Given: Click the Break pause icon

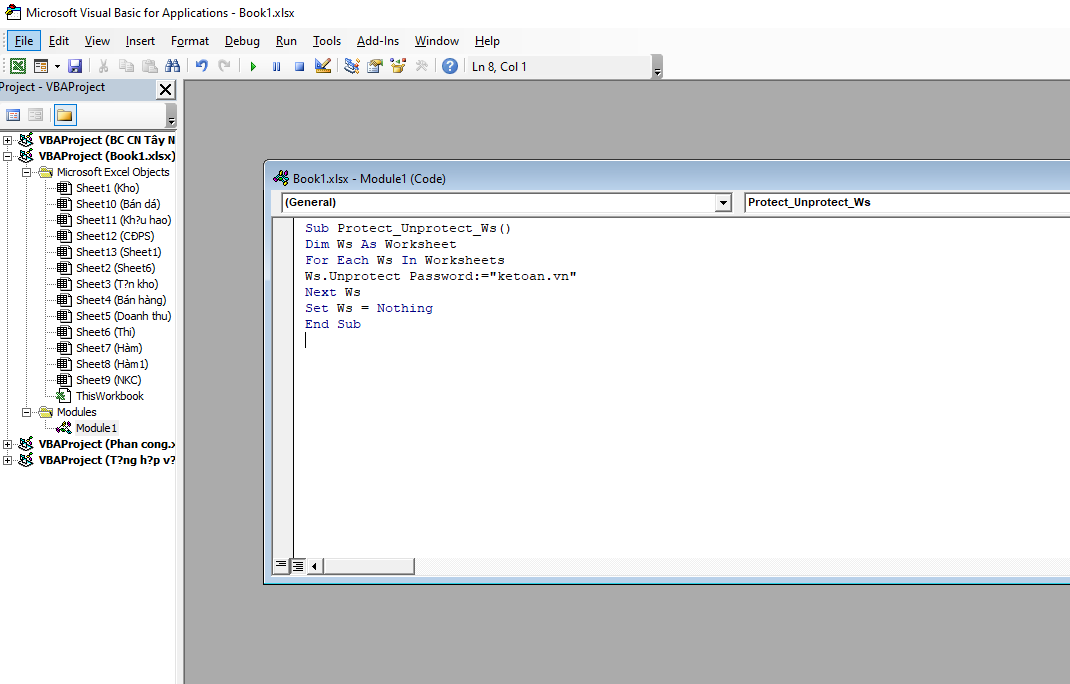Looking at the screenshot, I should point(276,67).
